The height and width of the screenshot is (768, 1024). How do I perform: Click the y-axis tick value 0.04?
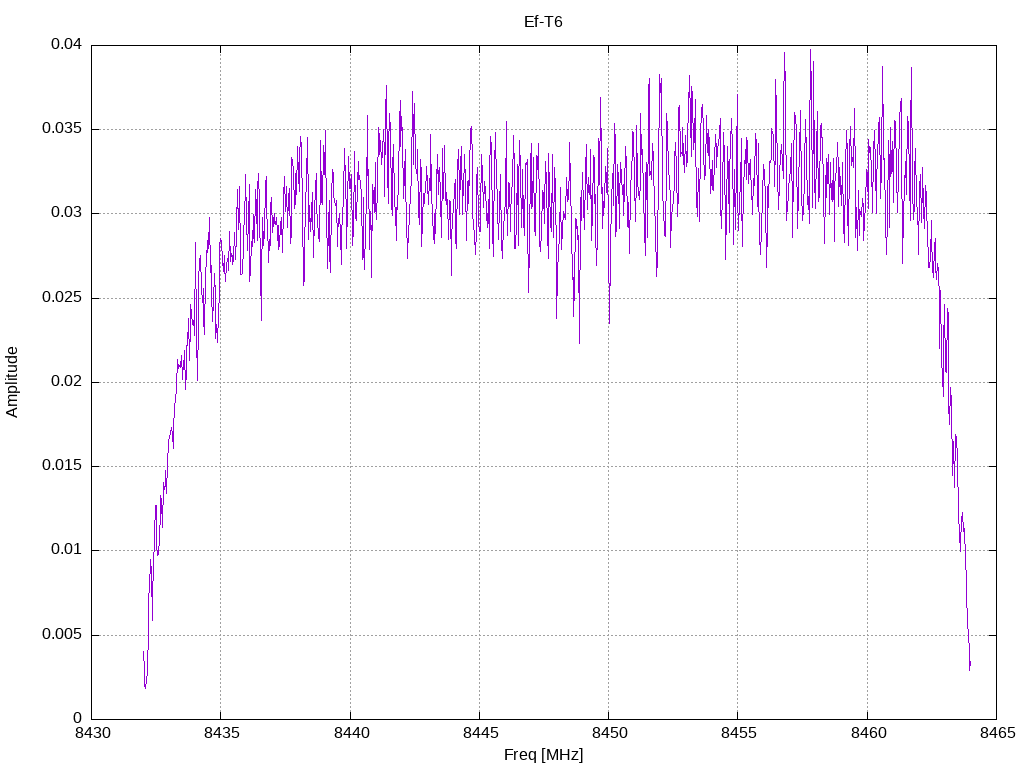(67, 44)
